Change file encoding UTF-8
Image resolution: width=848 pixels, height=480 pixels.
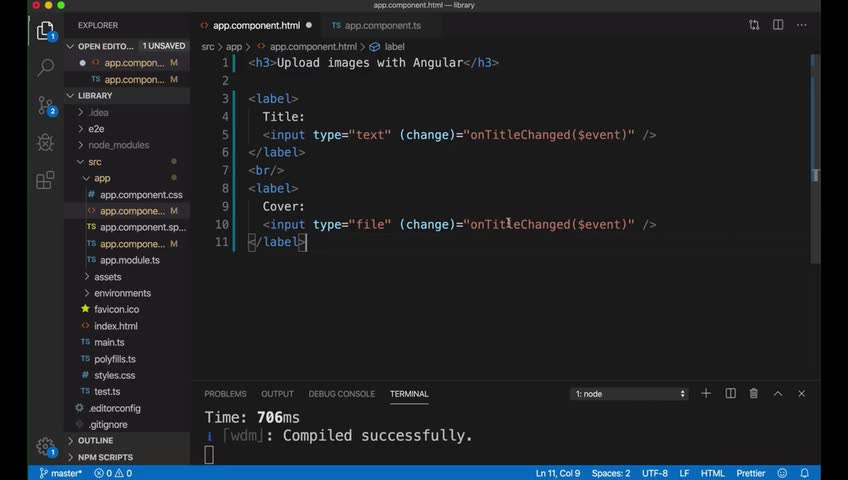point(654,474)
